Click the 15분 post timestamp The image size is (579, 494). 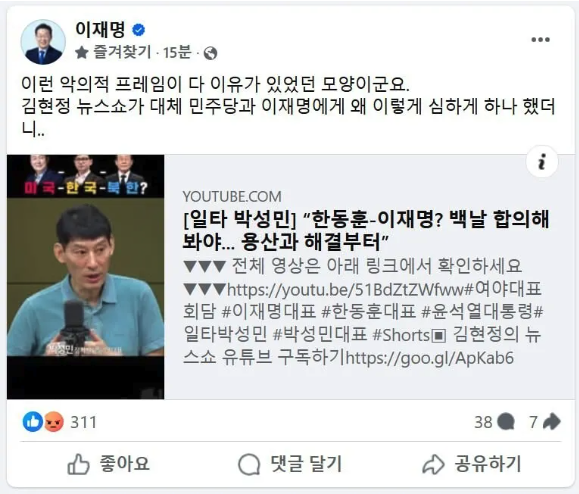point(177,53)
